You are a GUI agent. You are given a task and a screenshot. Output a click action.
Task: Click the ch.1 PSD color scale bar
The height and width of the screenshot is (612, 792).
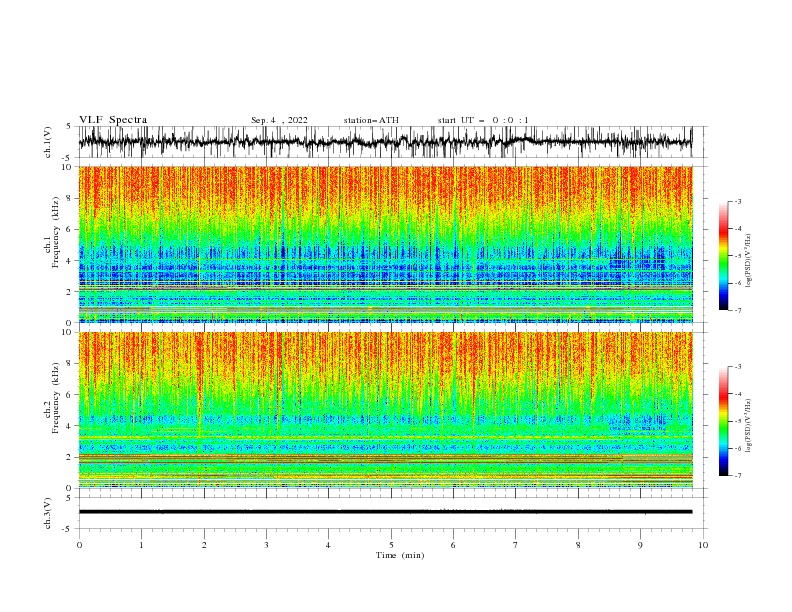(723, 256)
